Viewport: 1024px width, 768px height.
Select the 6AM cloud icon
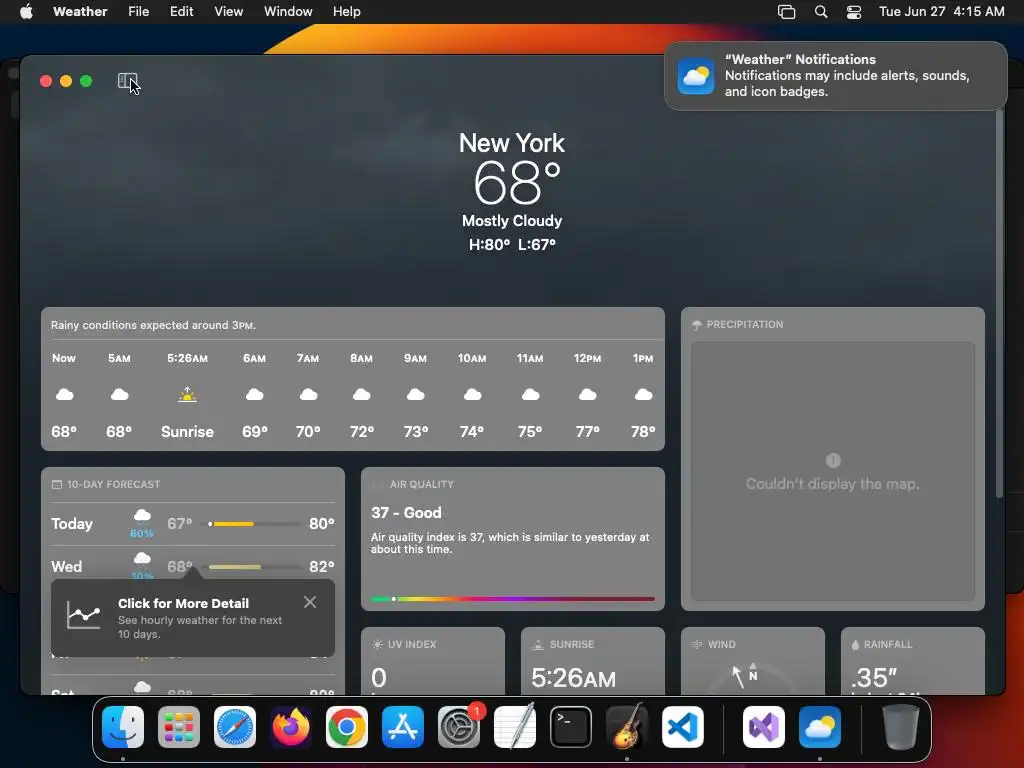254,394
